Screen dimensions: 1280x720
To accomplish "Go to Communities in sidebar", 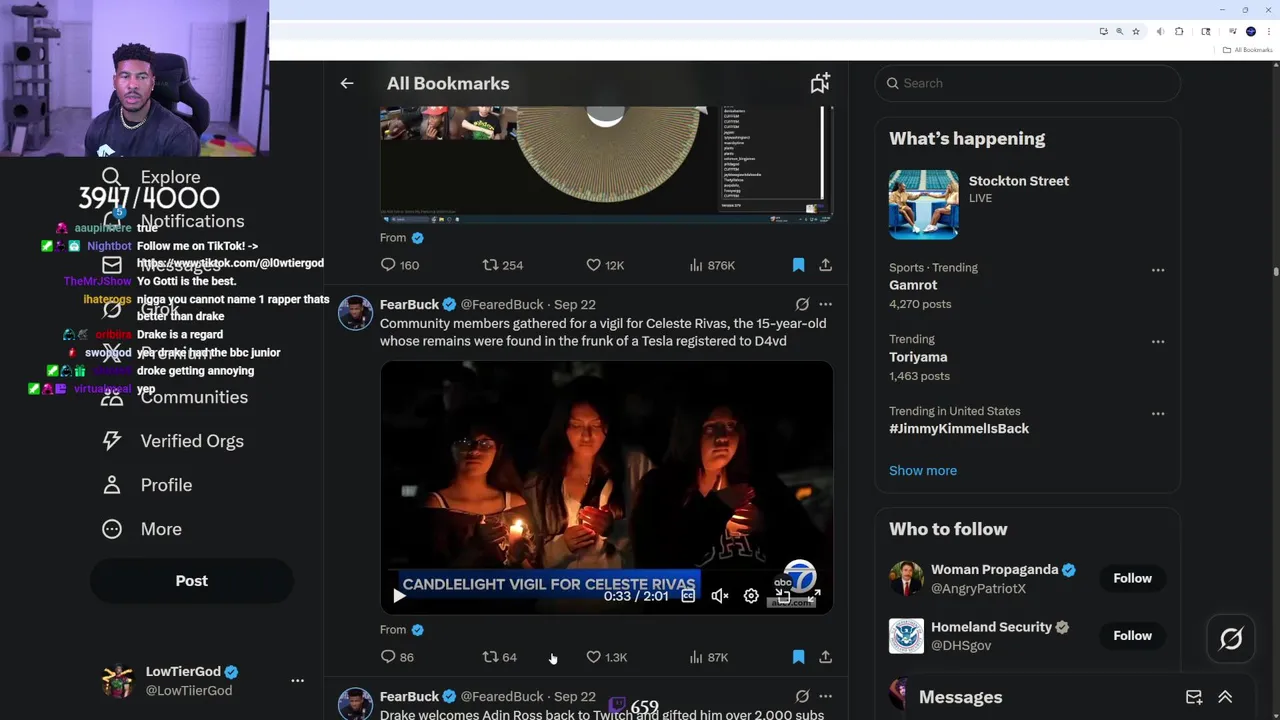I will click(x=175, y=397).
